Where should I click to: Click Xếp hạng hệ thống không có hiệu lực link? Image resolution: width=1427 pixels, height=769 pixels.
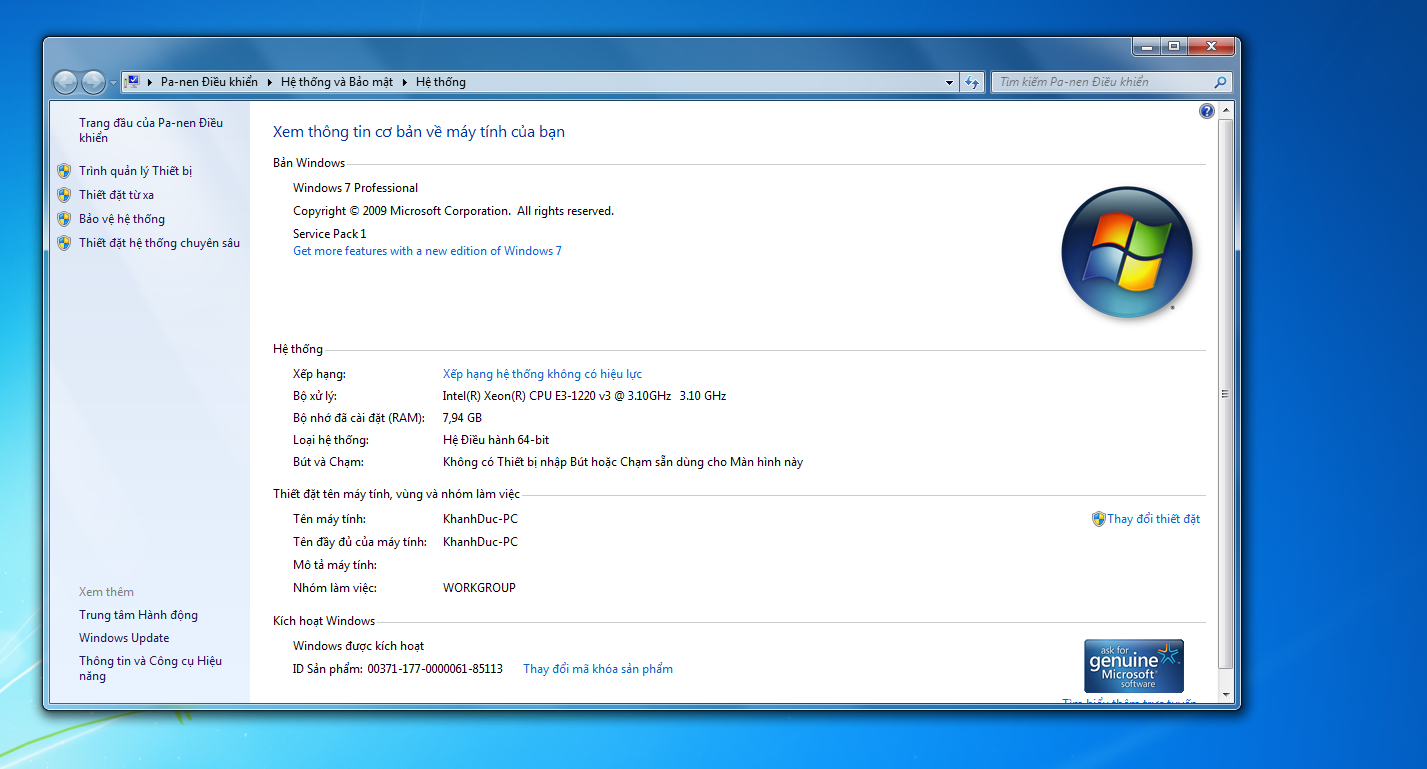tap(542, 374)
